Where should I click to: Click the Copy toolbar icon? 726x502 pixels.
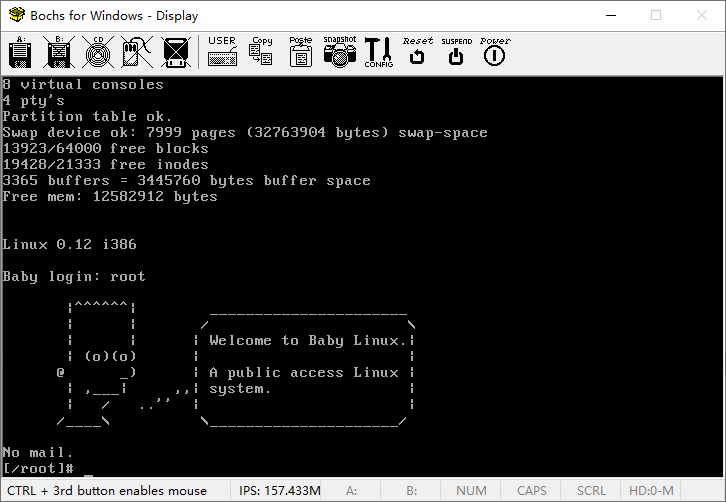[261, 52]
